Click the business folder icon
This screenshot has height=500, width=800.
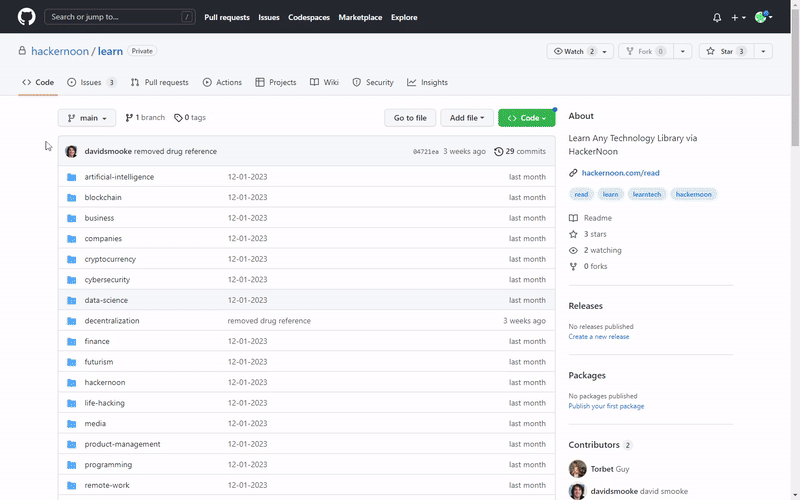coord(71,218)
